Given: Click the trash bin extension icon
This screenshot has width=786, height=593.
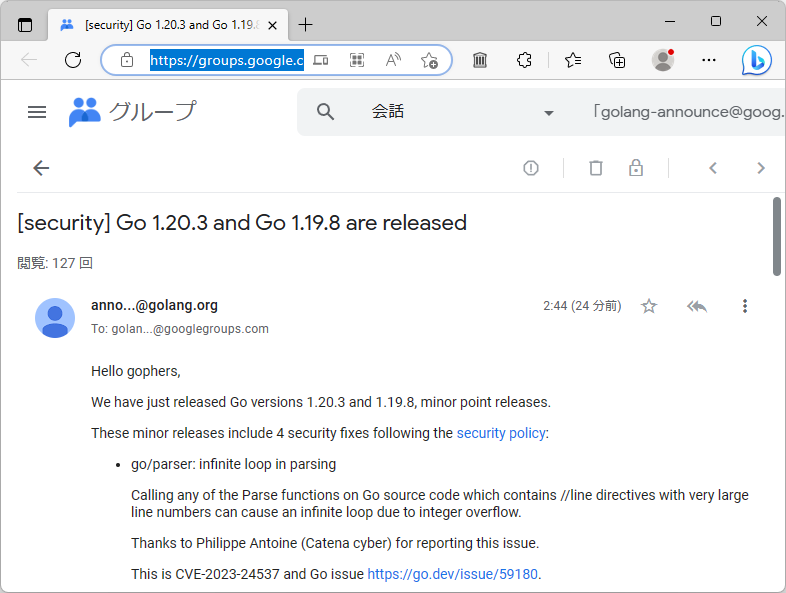Looking at the screenshot, I should pos(480,60).
